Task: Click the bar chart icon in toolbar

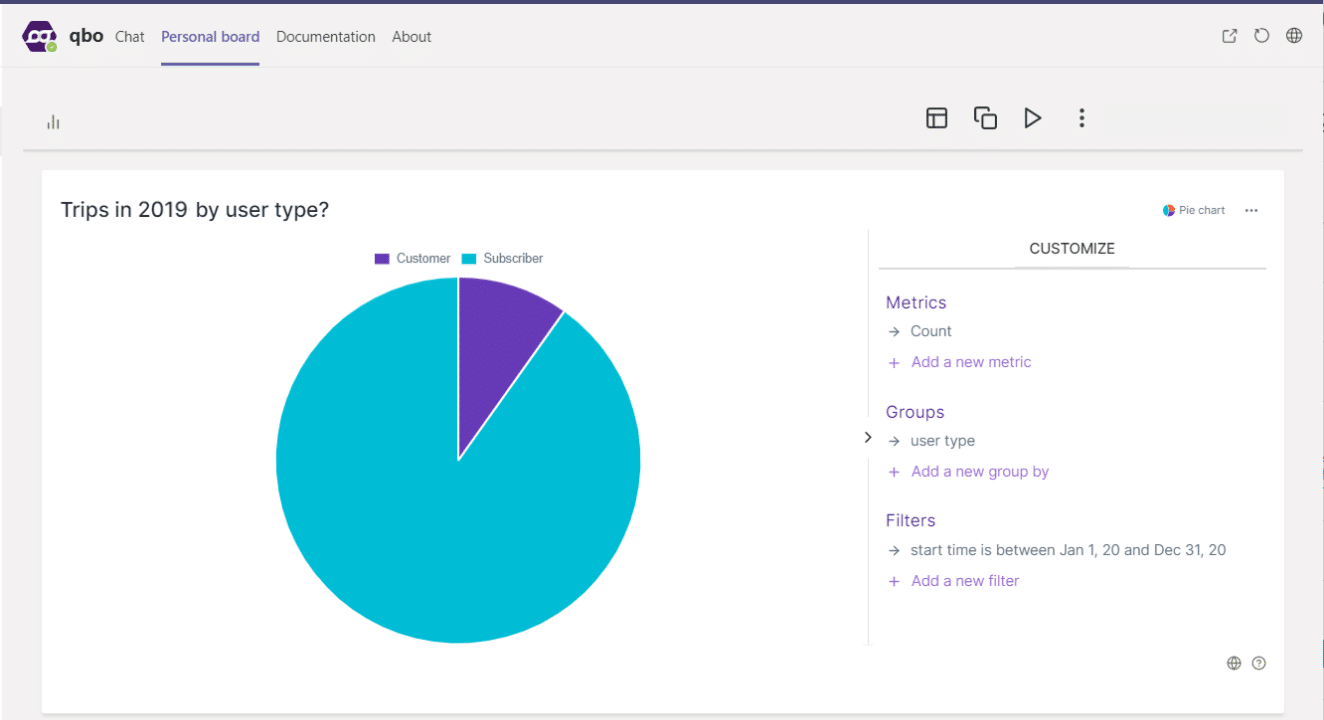Action: 53,122
